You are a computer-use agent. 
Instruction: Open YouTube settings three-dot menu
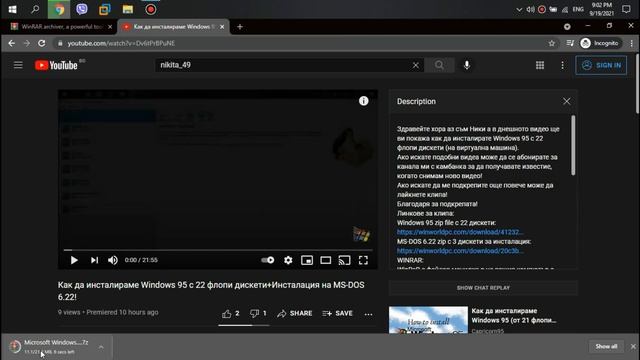tap(562, 65)
